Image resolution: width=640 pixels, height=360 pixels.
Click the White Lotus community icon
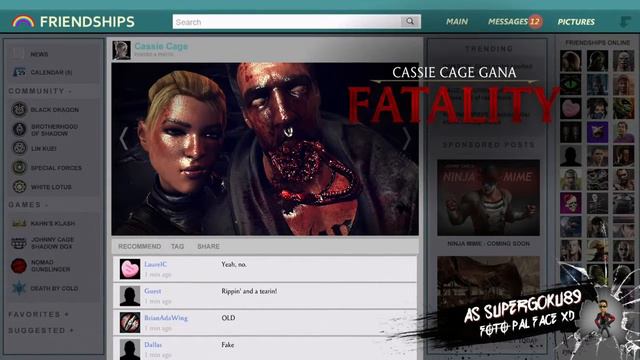pos(19,187)
